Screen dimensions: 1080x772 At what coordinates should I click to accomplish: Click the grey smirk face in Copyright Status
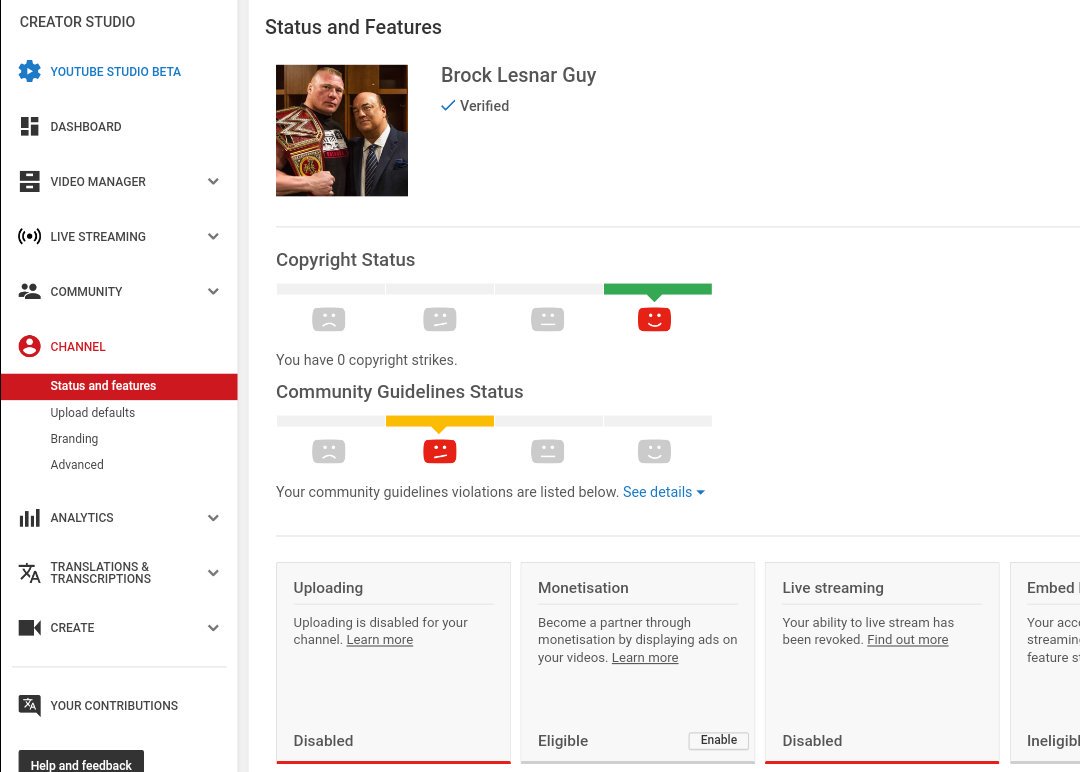pos(439,320)
